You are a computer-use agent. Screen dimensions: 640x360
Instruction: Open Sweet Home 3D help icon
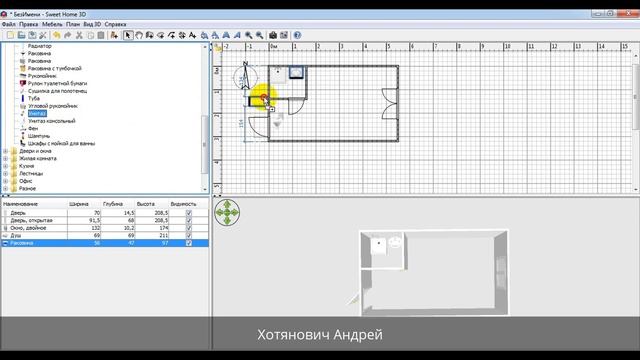coord(297,36)
